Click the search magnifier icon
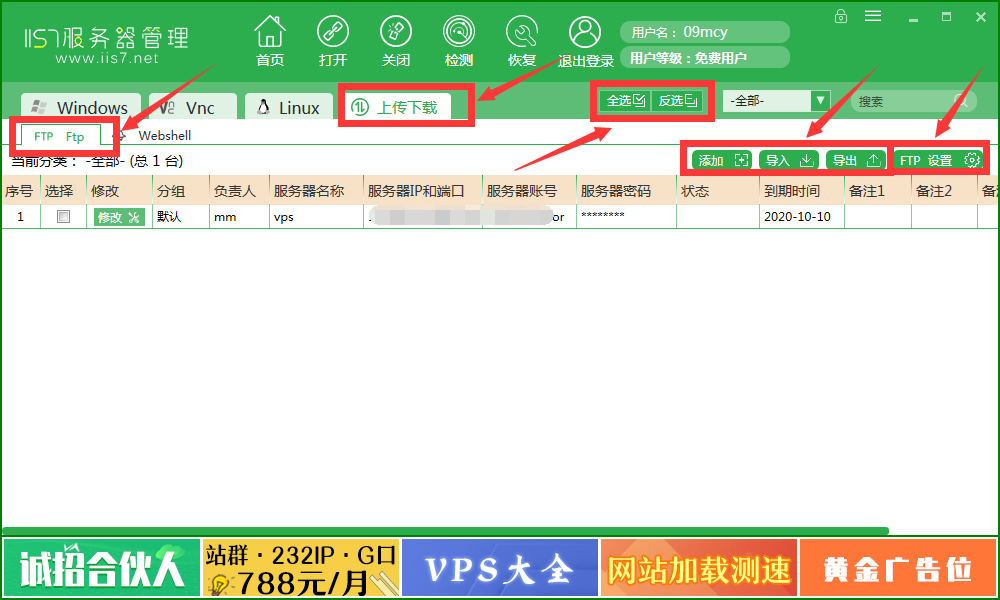Viewport: 1000px width, 600px height. pos(960,101)
